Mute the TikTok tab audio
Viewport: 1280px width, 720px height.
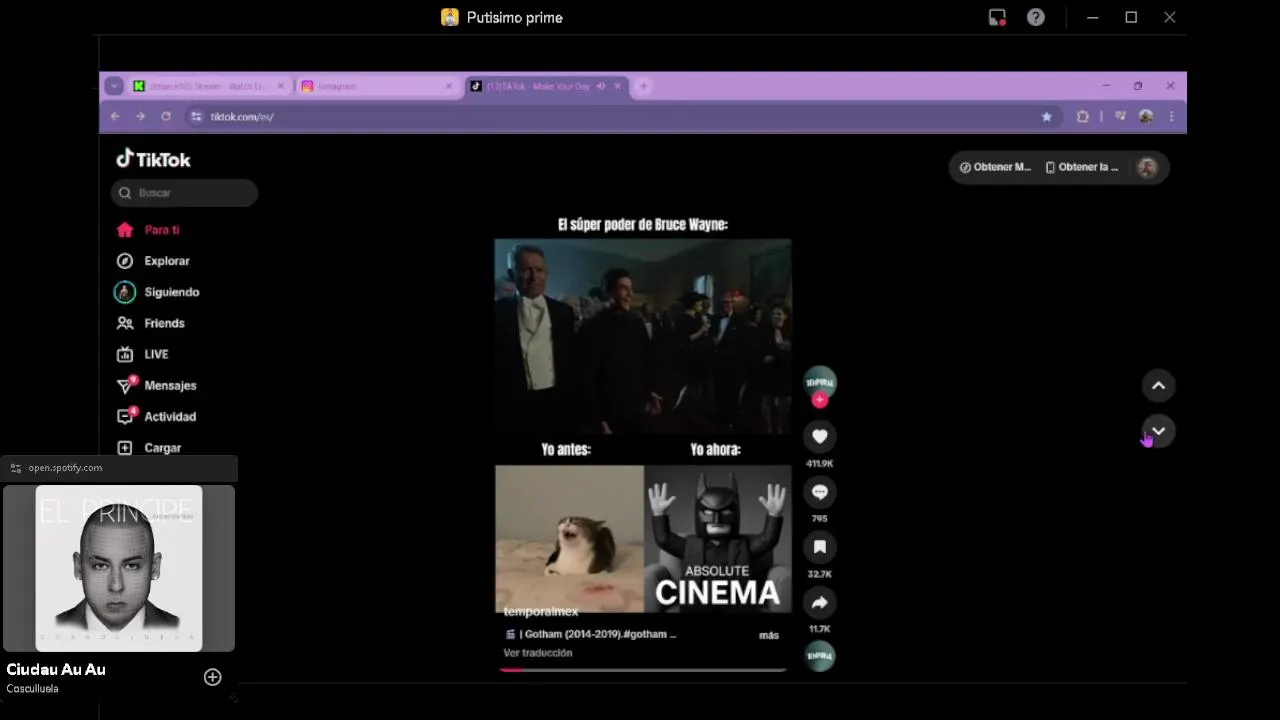[x=601, y=86]
